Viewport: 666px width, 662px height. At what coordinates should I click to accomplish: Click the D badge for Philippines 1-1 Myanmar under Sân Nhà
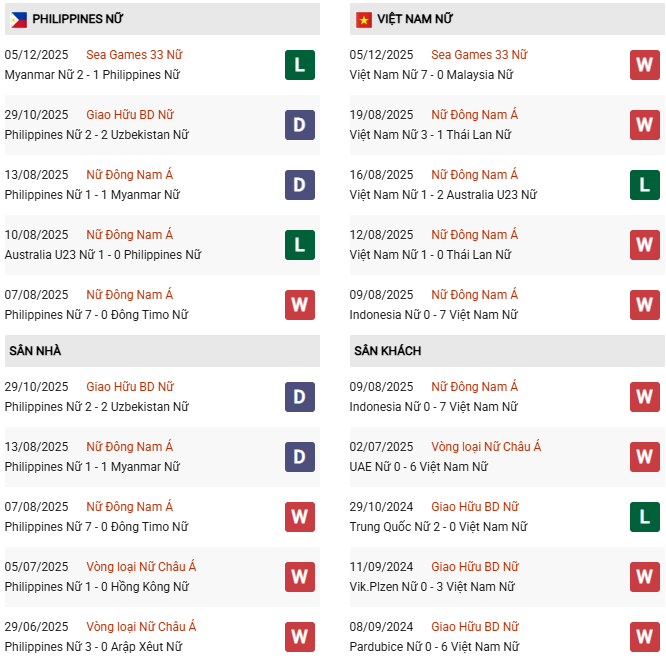click(x=300, y=457)
